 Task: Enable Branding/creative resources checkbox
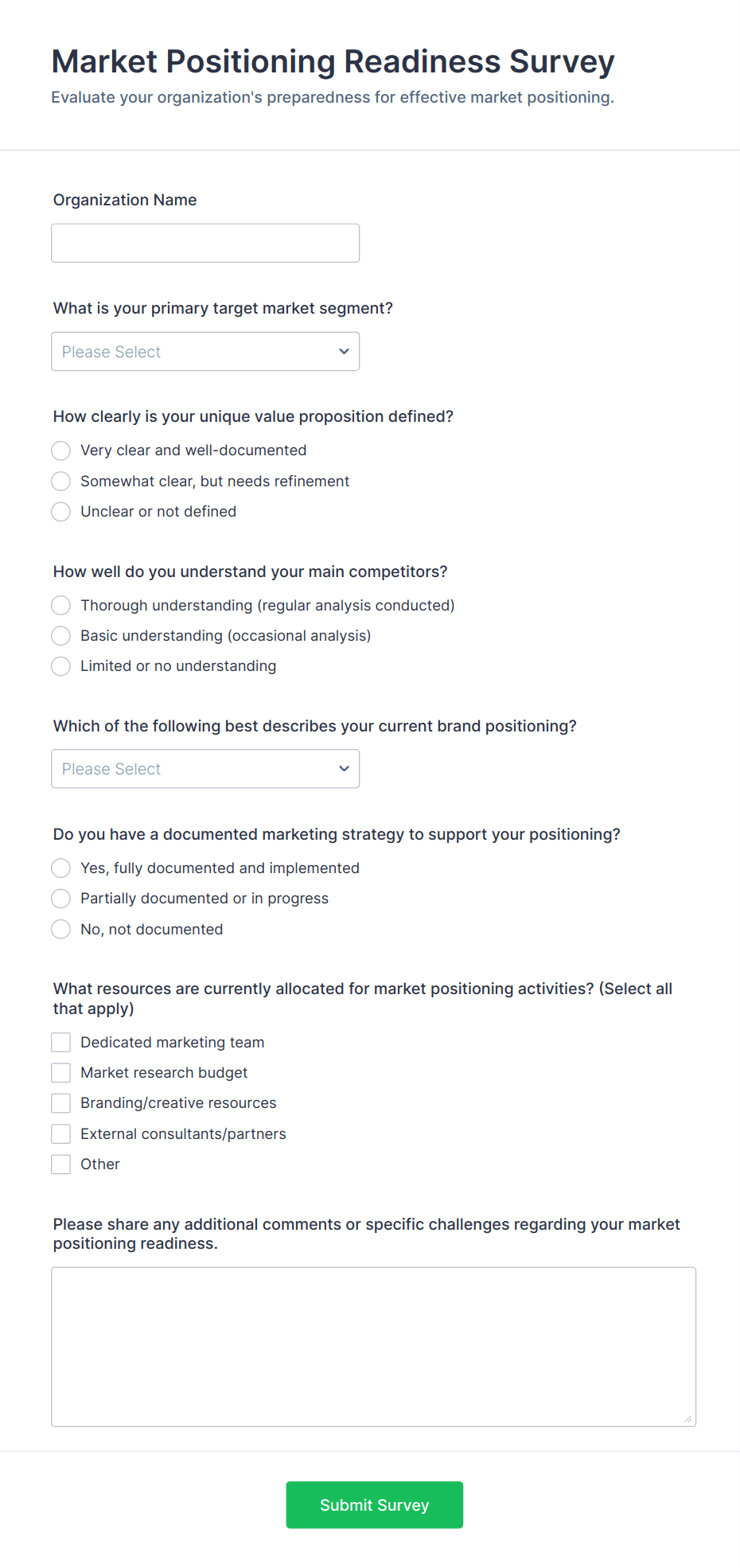point(61,1103)
